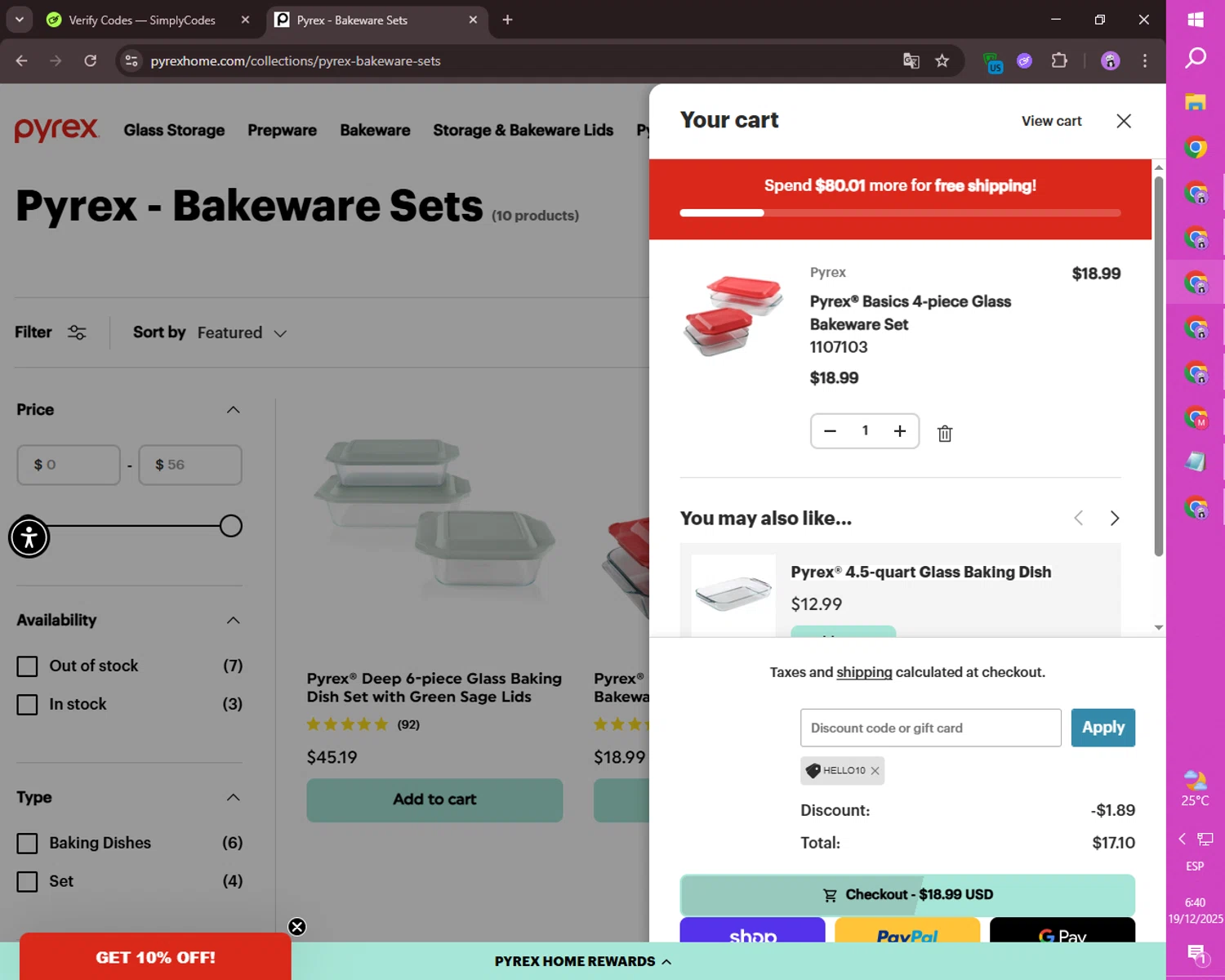Show previous recommended product arrow

click(x=1078, y=519)
